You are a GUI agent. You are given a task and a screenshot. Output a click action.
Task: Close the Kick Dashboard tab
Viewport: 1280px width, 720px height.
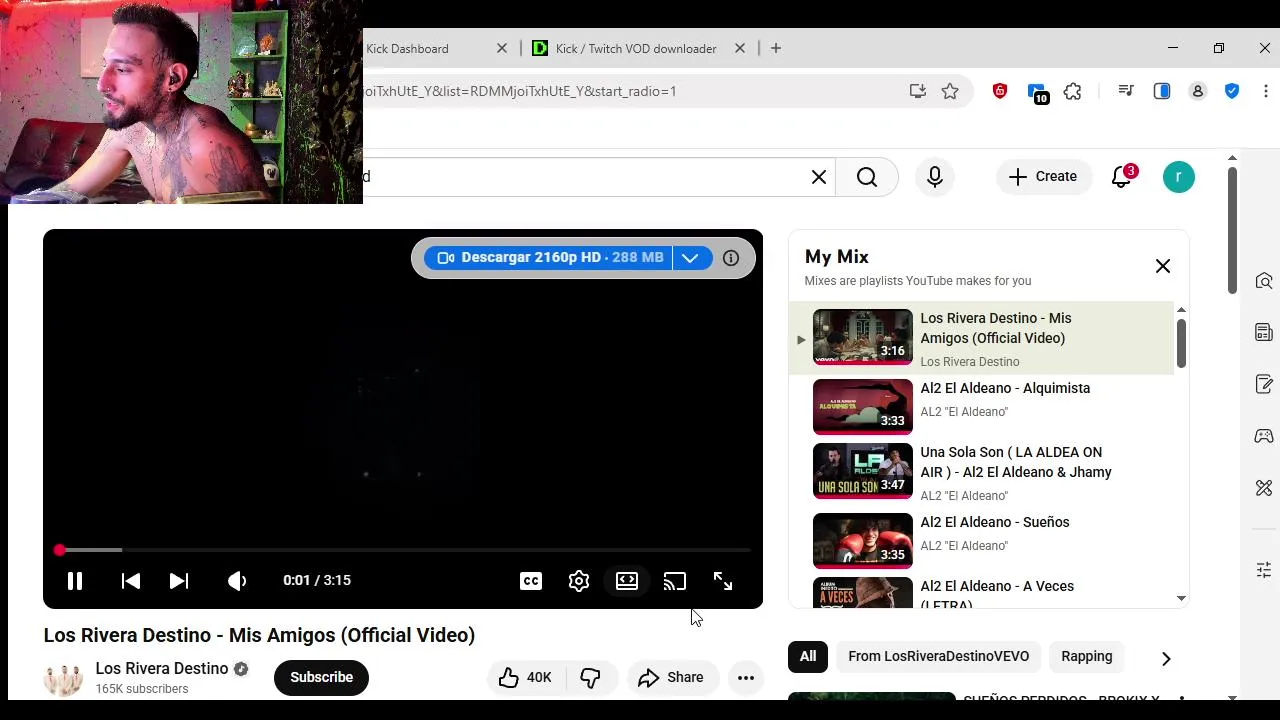point(502,48)
